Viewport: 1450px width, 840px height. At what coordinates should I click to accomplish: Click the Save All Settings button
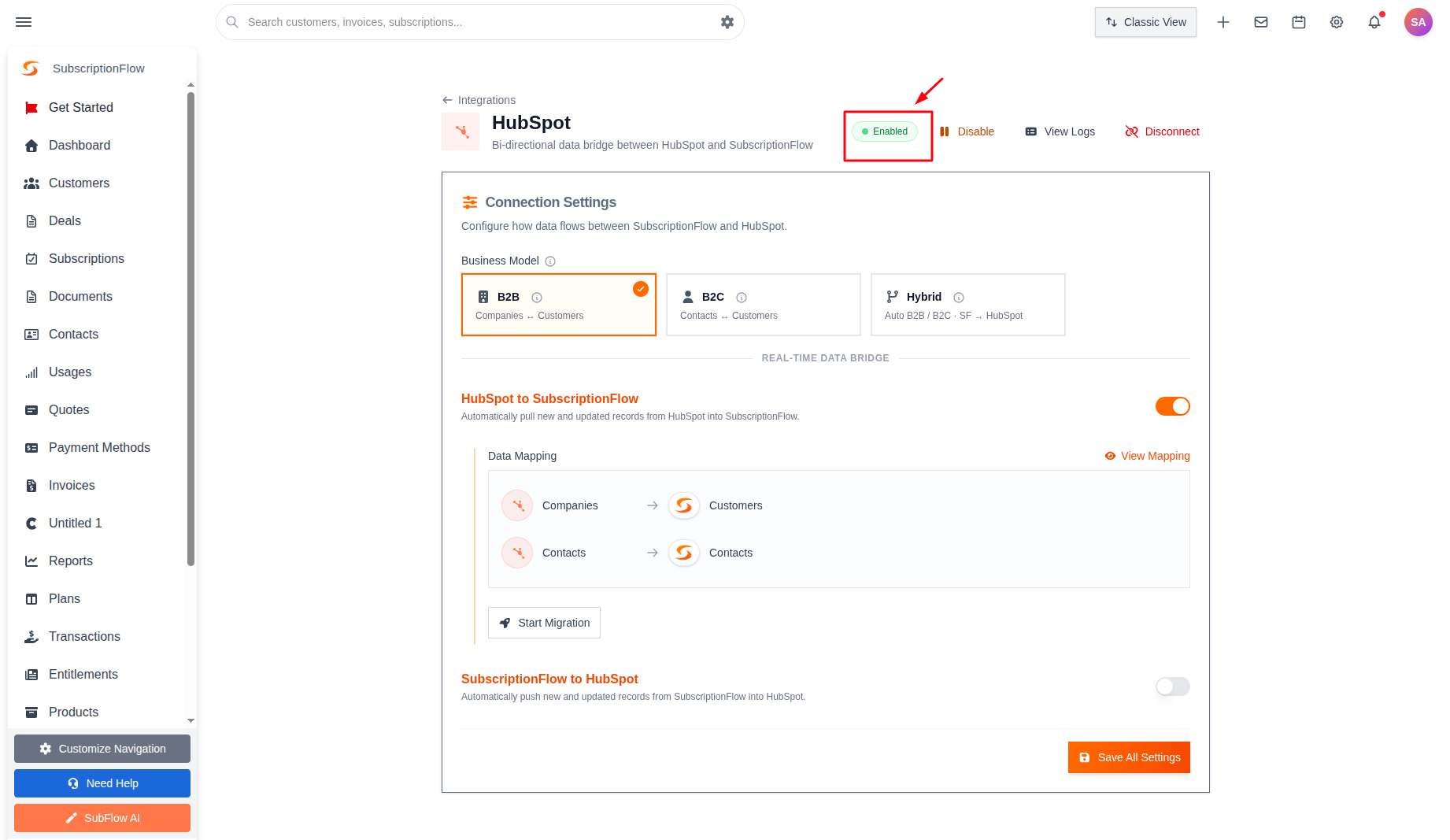coord(1129,757)
